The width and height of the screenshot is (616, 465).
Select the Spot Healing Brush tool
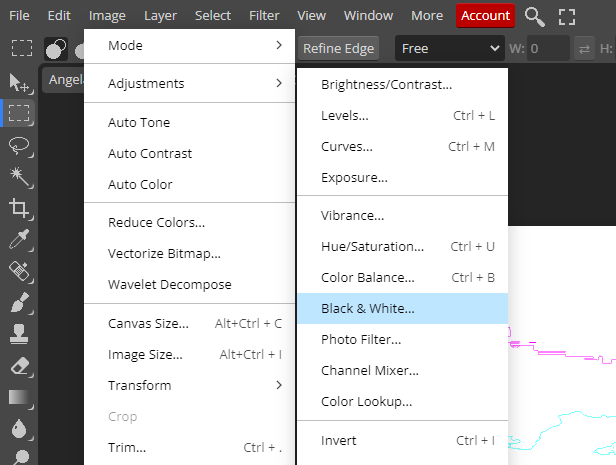(18, 271)
